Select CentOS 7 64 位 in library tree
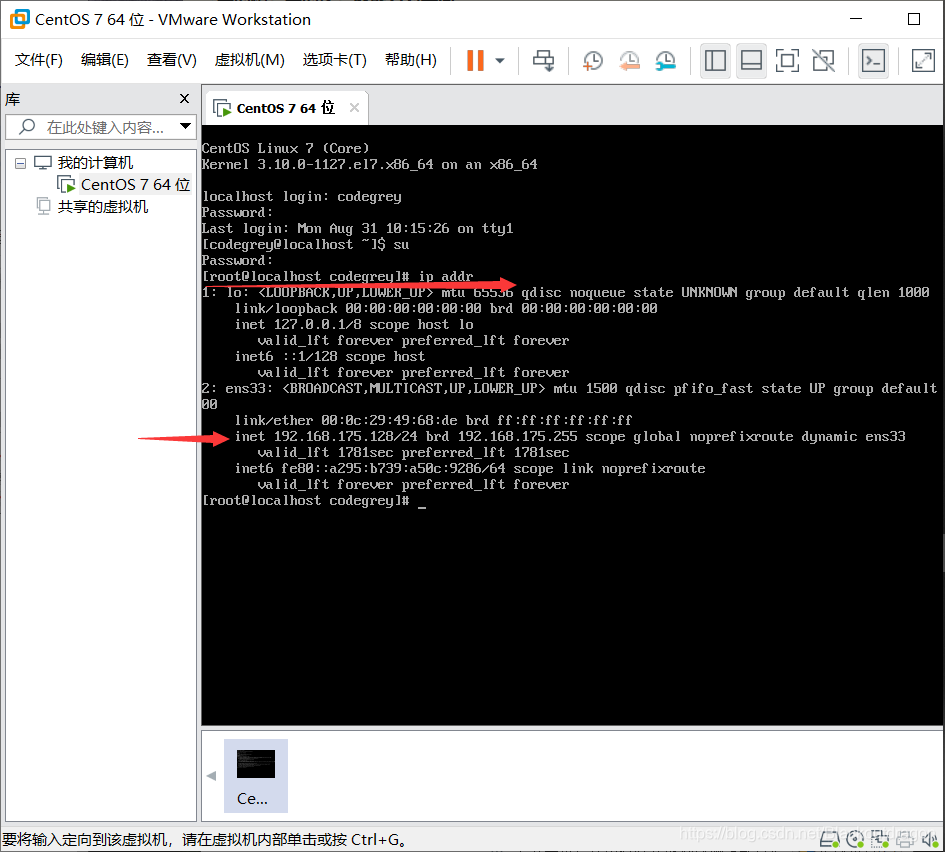 tap(136, 184)
